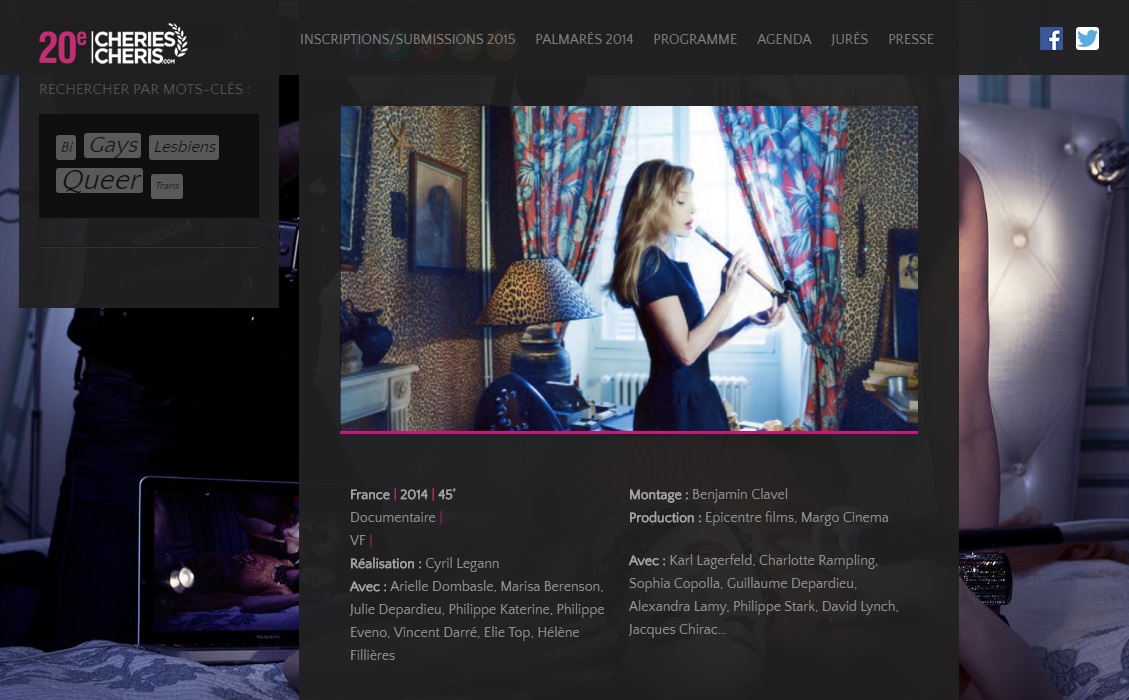Click the Benjamin Clavel montage credit
1129x700 pixels.
[739, 495]
